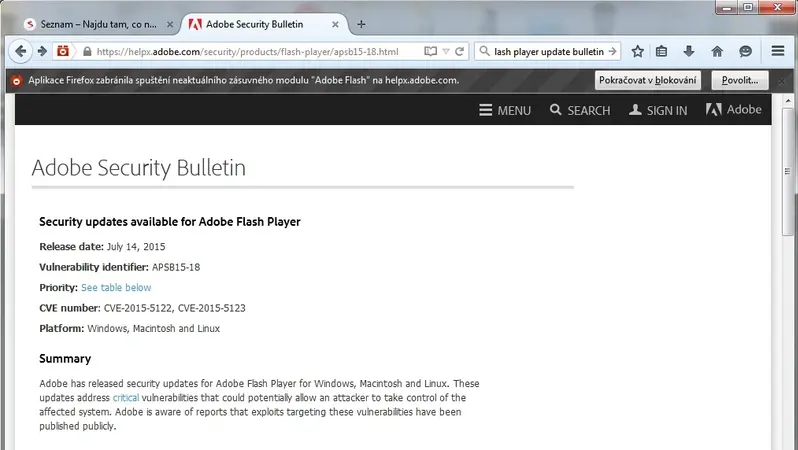Viewport: 798px width, 450px height.
Task: Open SEARCH on the Adobe header
Action: [580, 110]
